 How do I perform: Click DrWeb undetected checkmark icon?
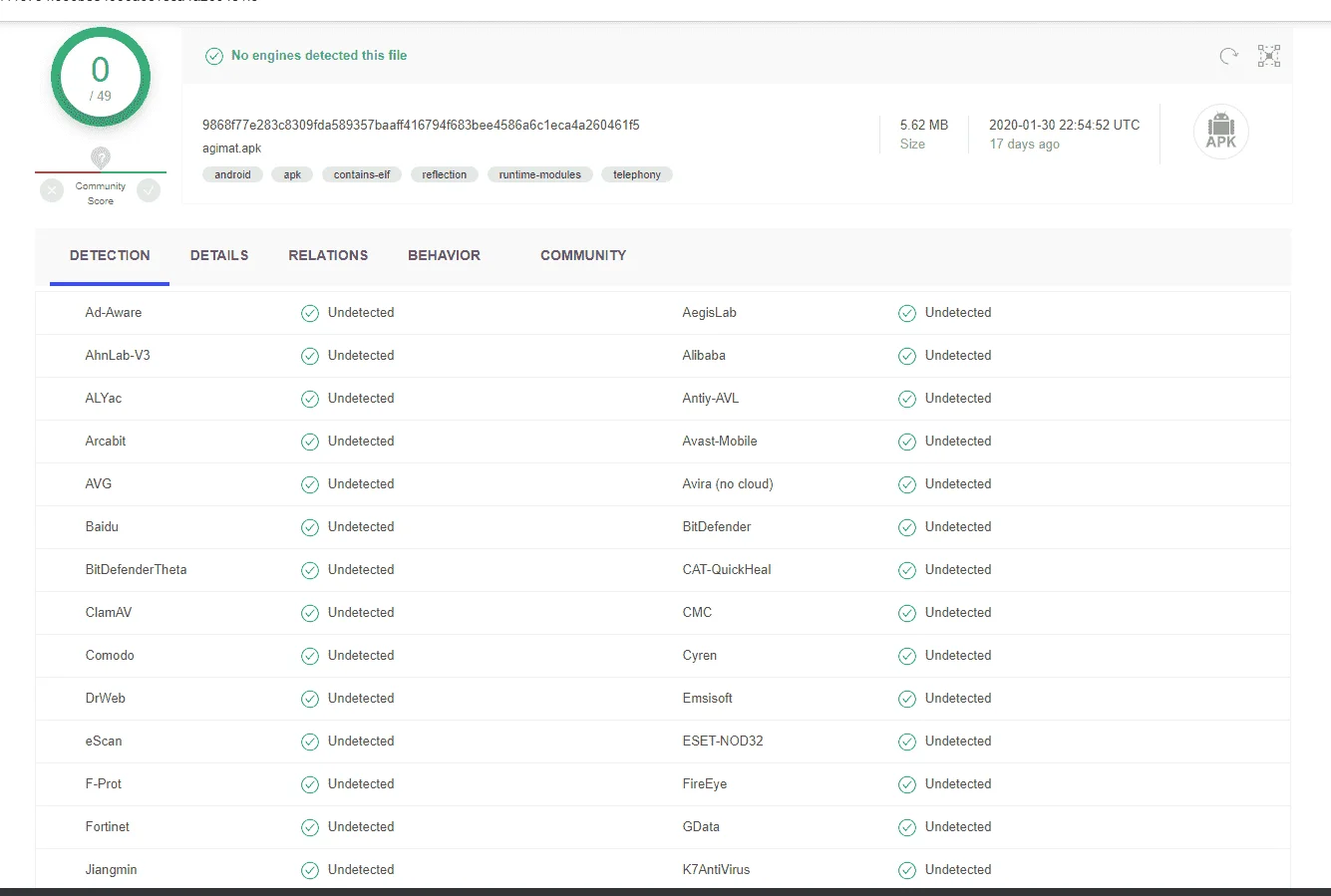click(310, 699)
